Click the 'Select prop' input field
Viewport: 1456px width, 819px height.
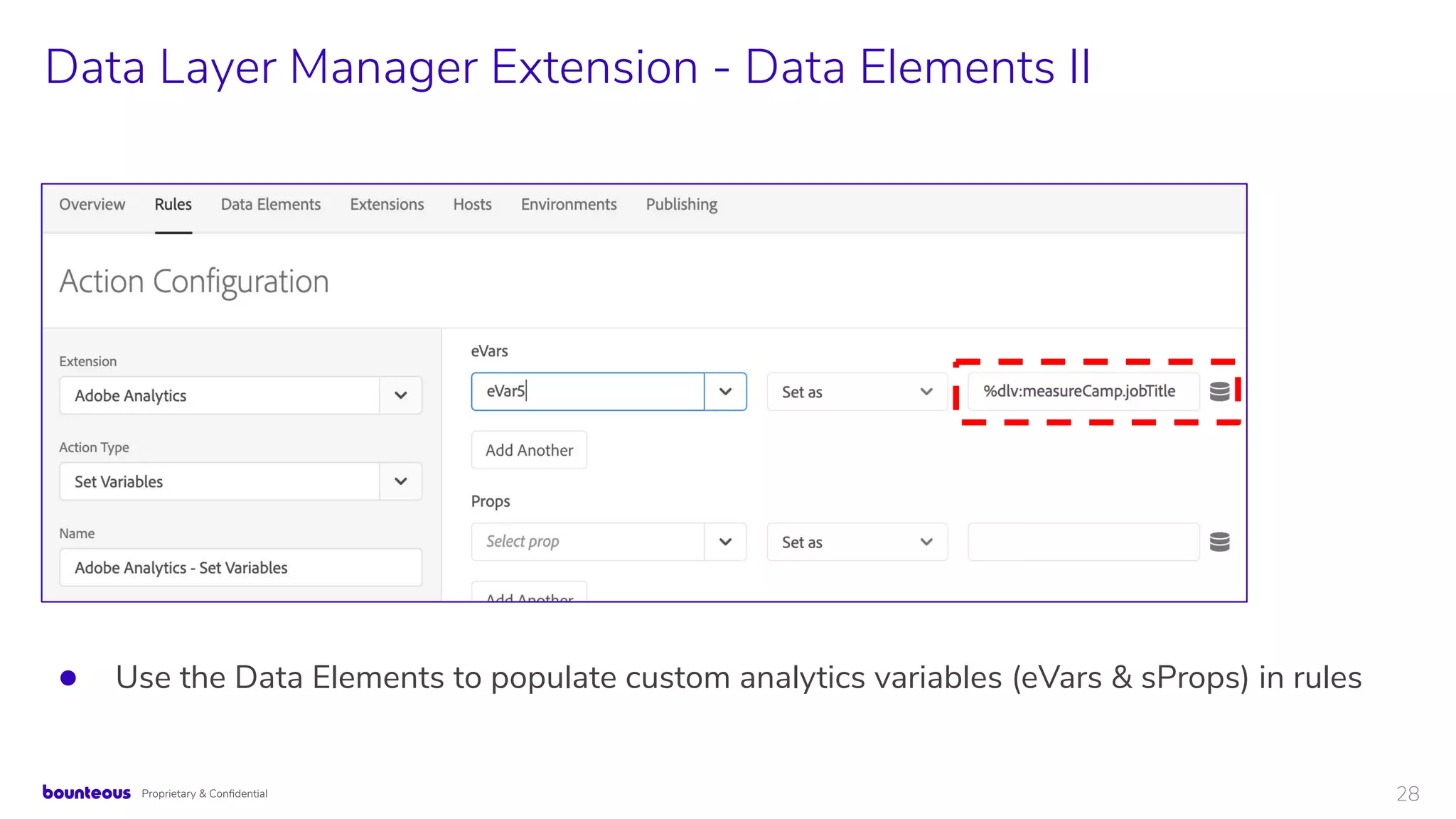tap(588, 542)
